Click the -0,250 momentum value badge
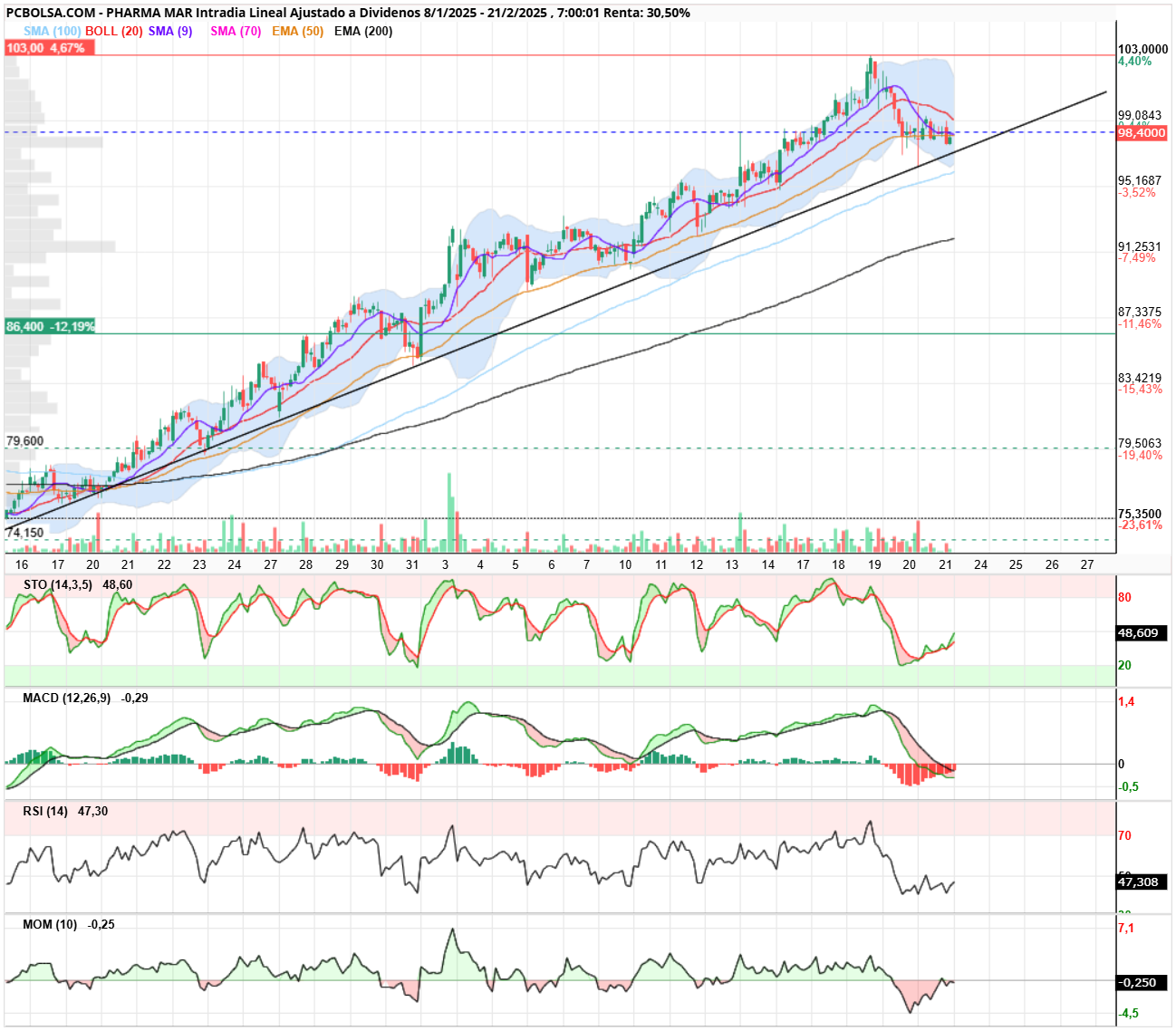The image size is (1176, 1031). click(1142, 982)
